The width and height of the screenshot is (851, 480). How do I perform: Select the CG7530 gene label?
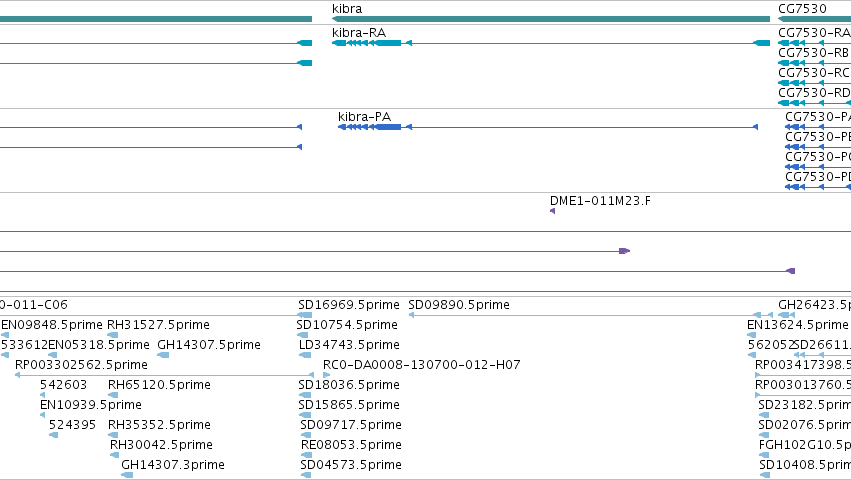[x=802, y=9]
